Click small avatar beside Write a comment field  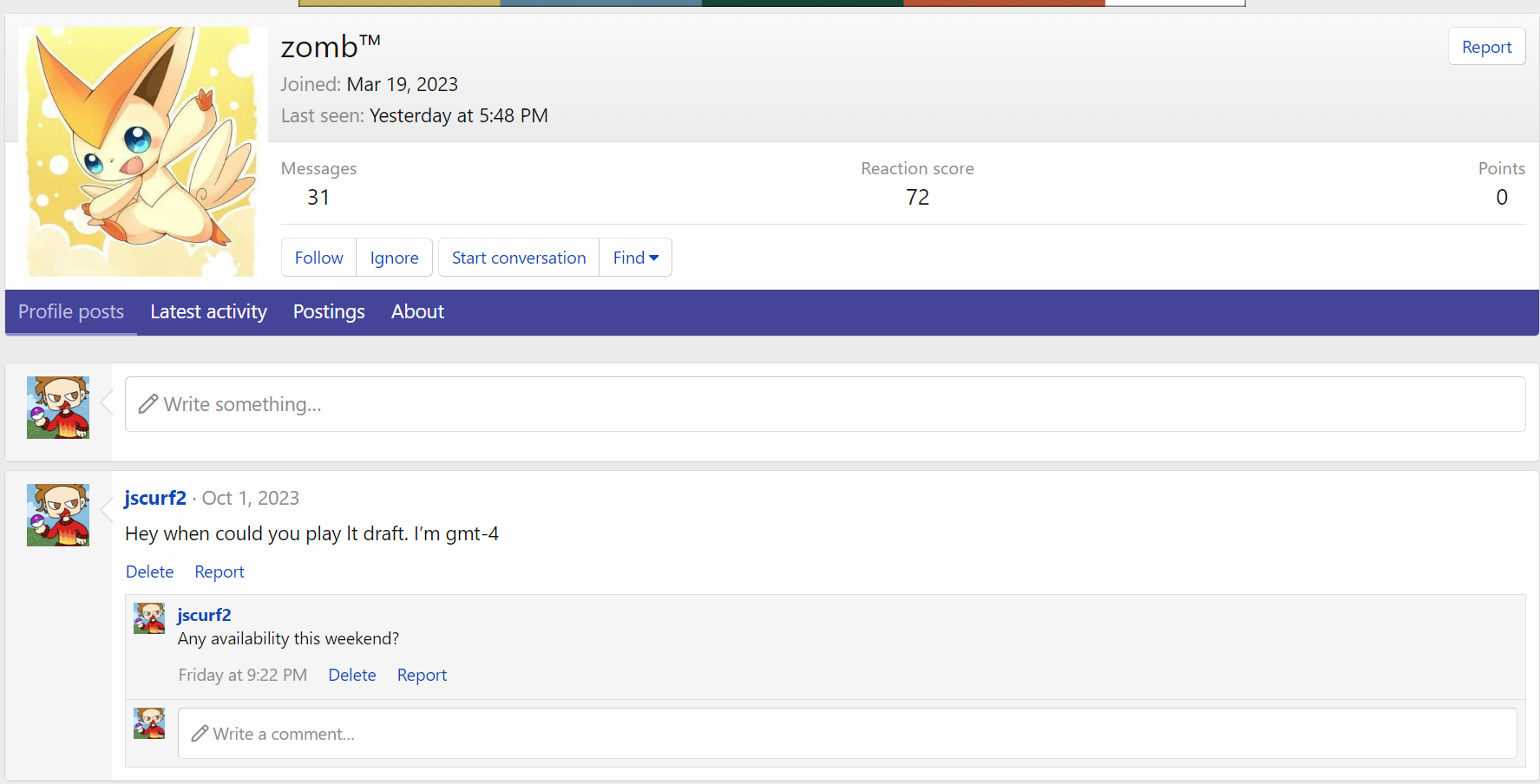pos(149,723)
